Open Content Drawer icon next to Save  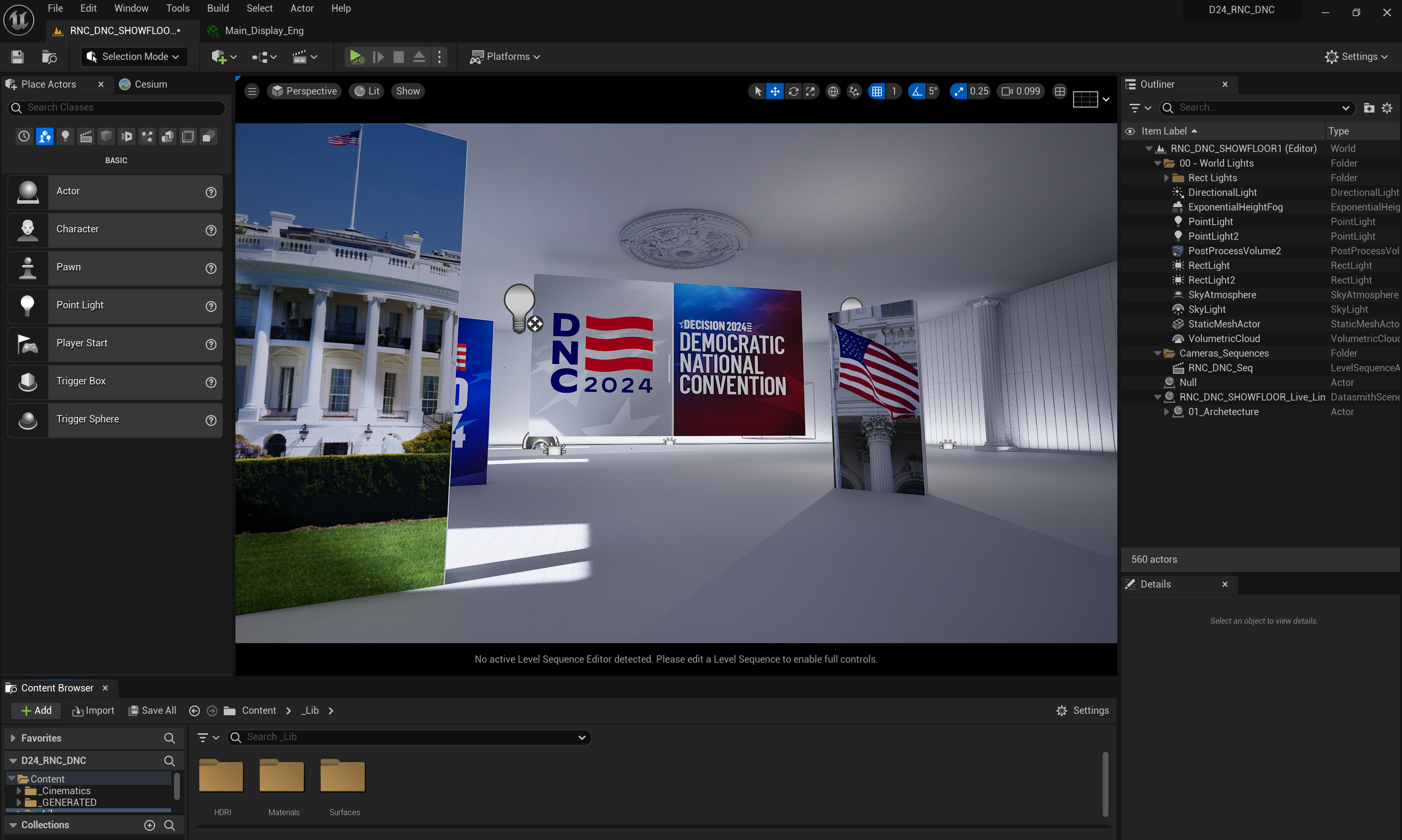[49, 57]
